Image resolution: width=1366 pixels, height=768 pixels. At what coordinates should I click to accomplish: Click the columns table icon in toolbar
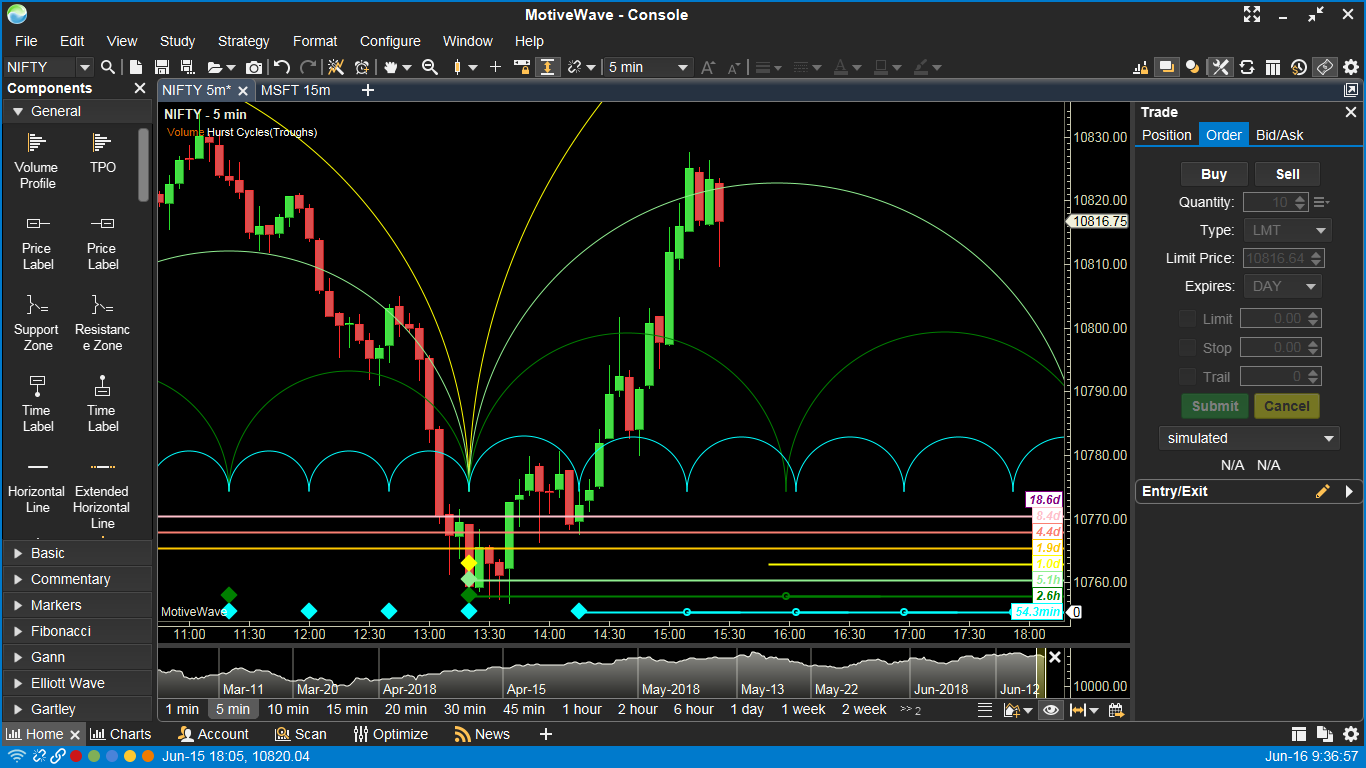(1272, 67)
